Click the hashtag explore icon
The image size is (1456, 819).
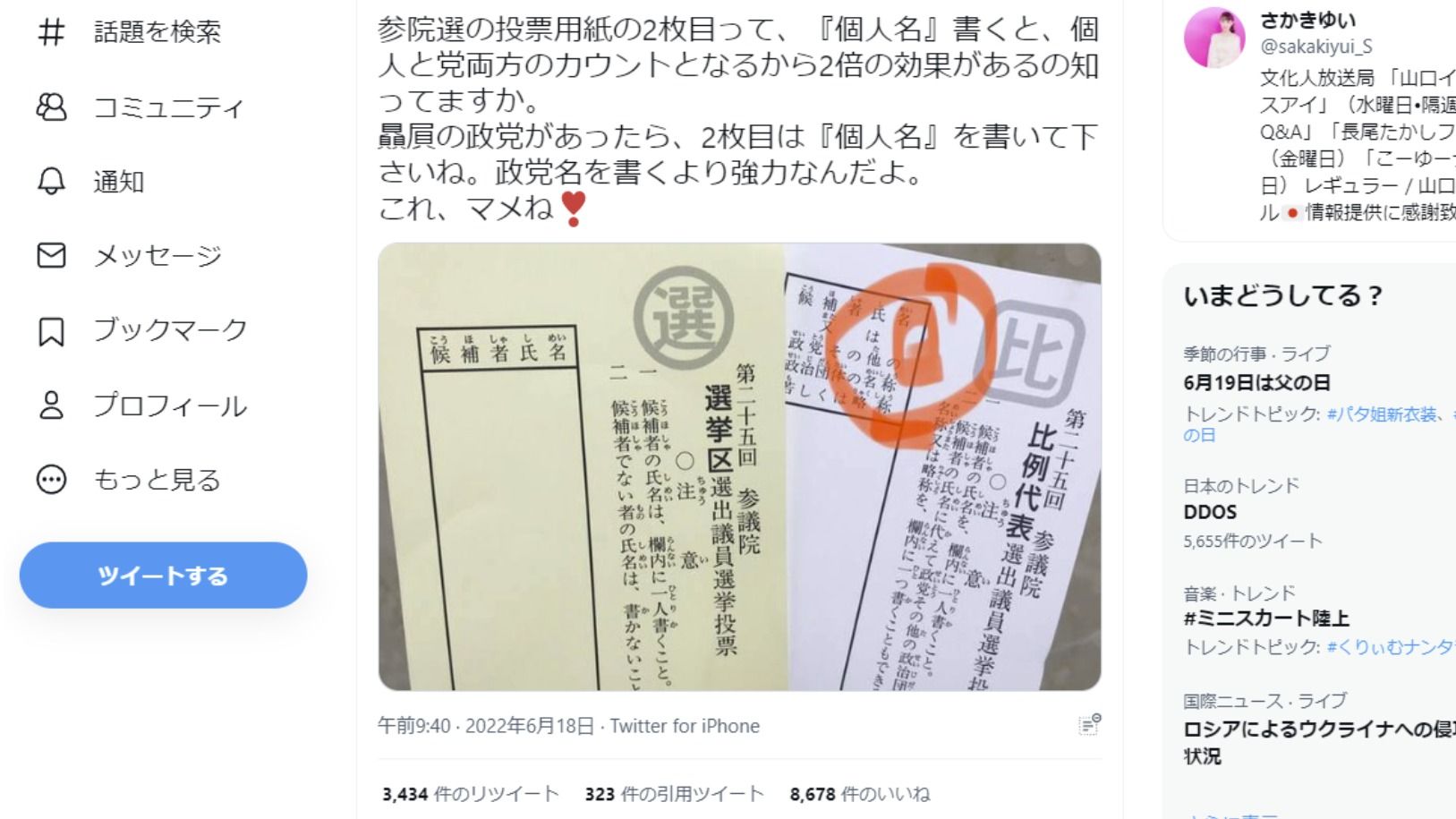(x=51, y=32)
